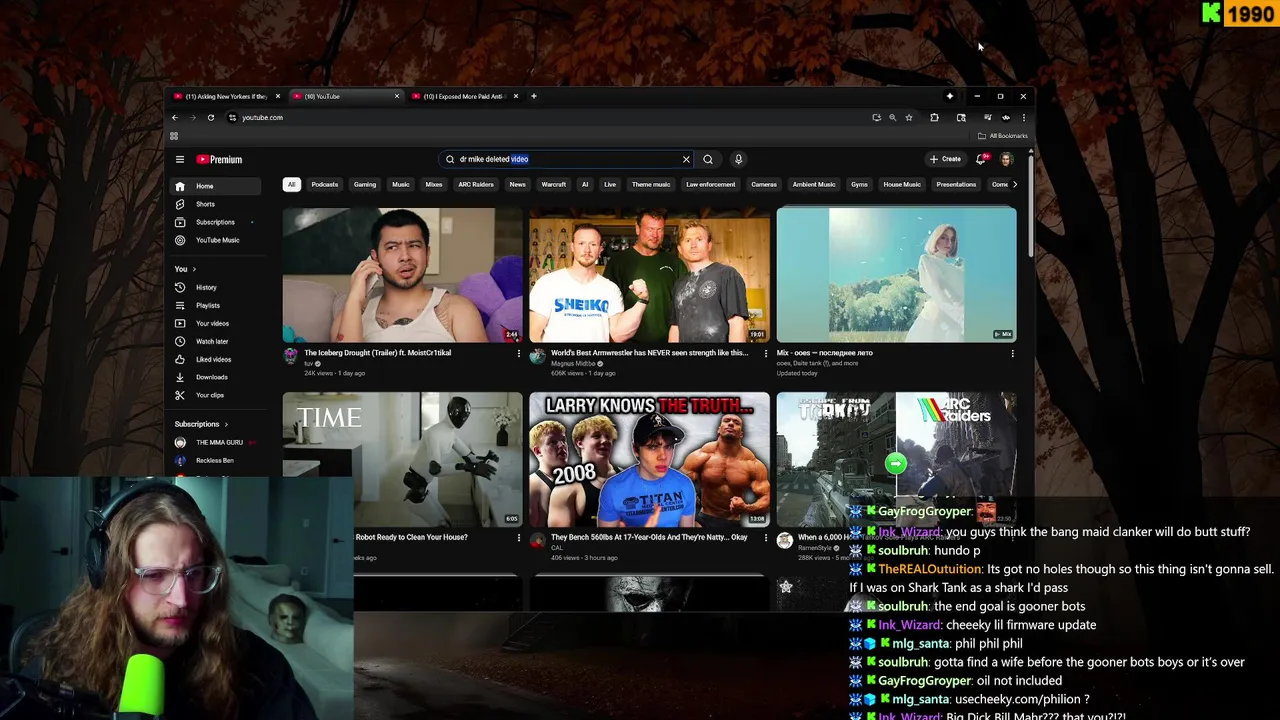Screen dimensions: 1280x720
Task: Go back in the browser
Action: coord(175,117)
